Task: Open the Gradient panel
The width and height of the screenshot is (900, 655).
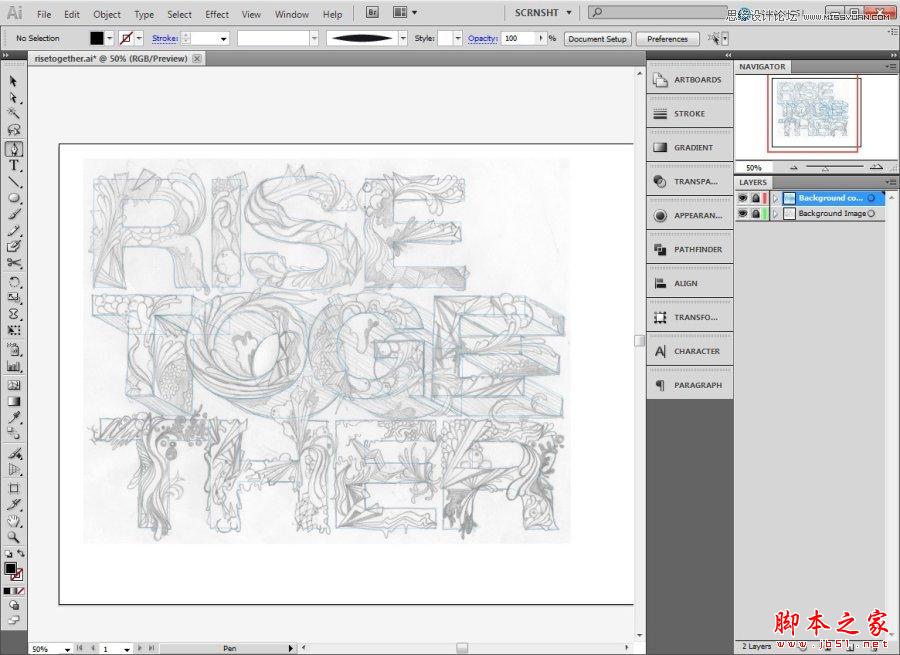Action: [689, 147]
